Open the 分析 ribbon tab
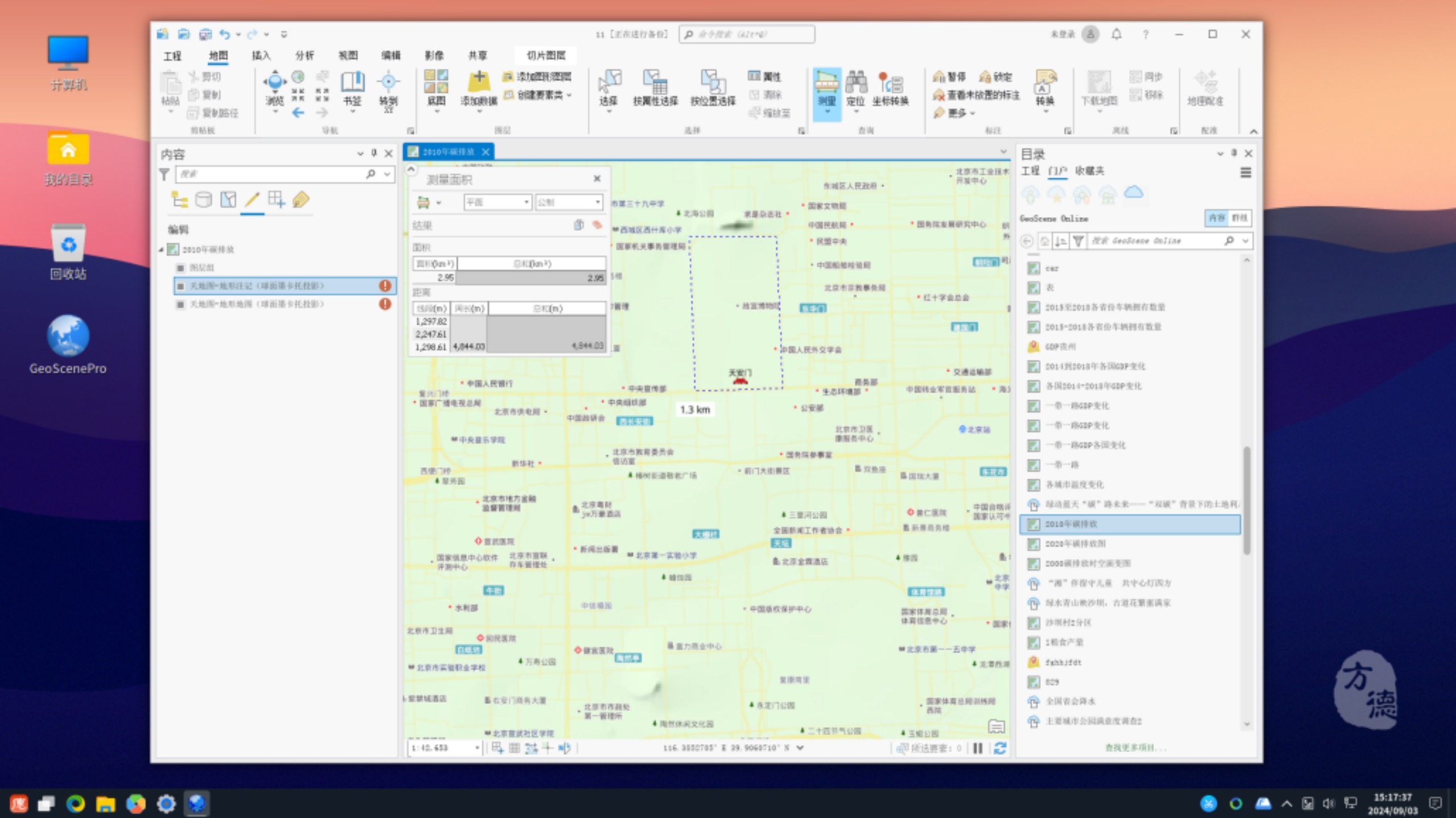This screenshot has height=818, width=1456. point(304,55)
